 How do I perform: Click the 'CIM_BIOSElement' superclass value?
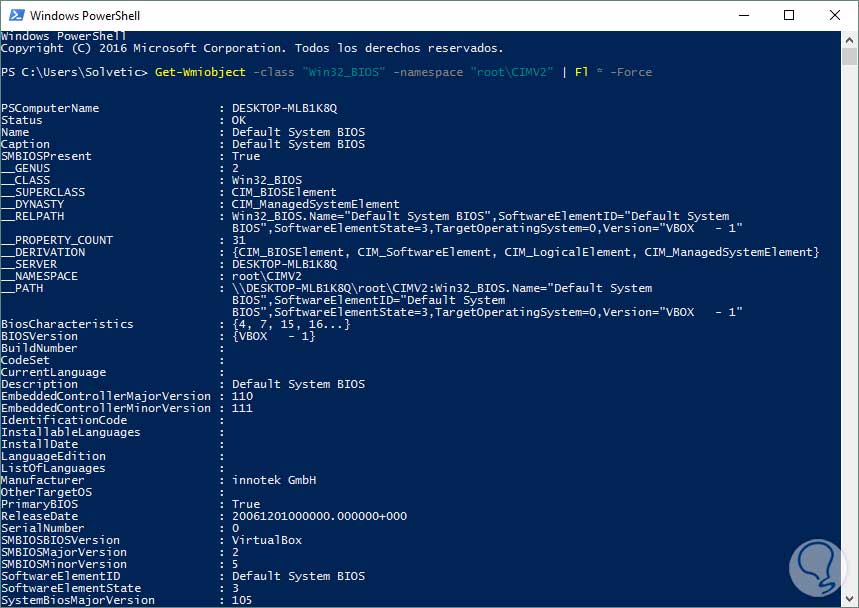coord(284,192)
